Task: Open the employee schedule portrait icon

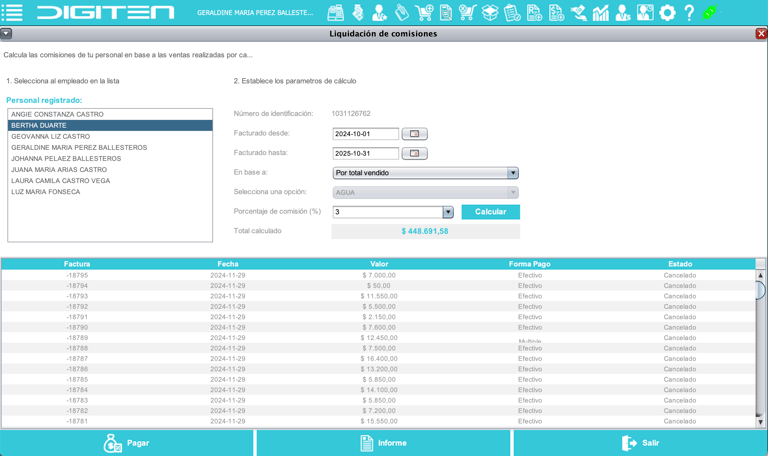Action: [x=645, y=13]
